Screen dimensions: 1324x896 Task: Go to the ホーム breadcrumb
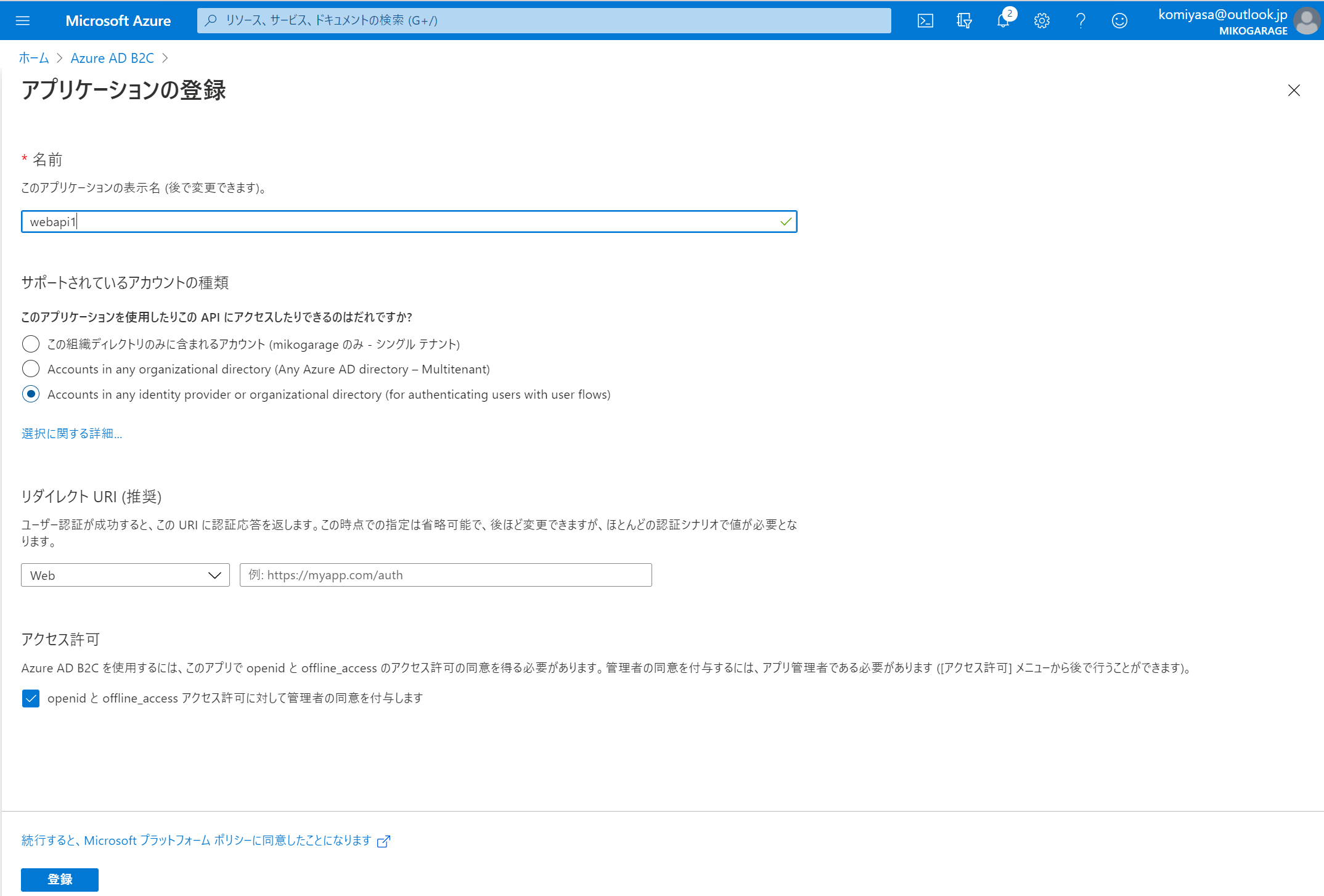[34, 58]
